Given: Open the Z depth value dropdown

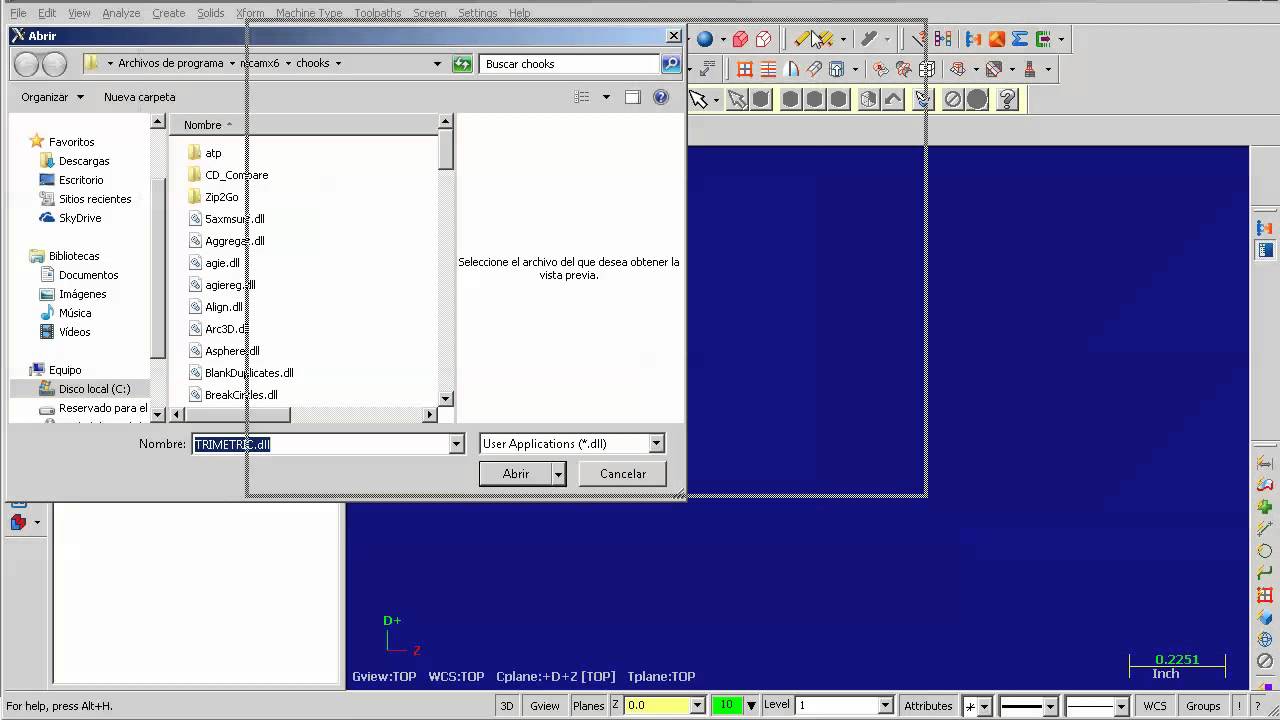Looking at the screenshot, I should (698, 706).
